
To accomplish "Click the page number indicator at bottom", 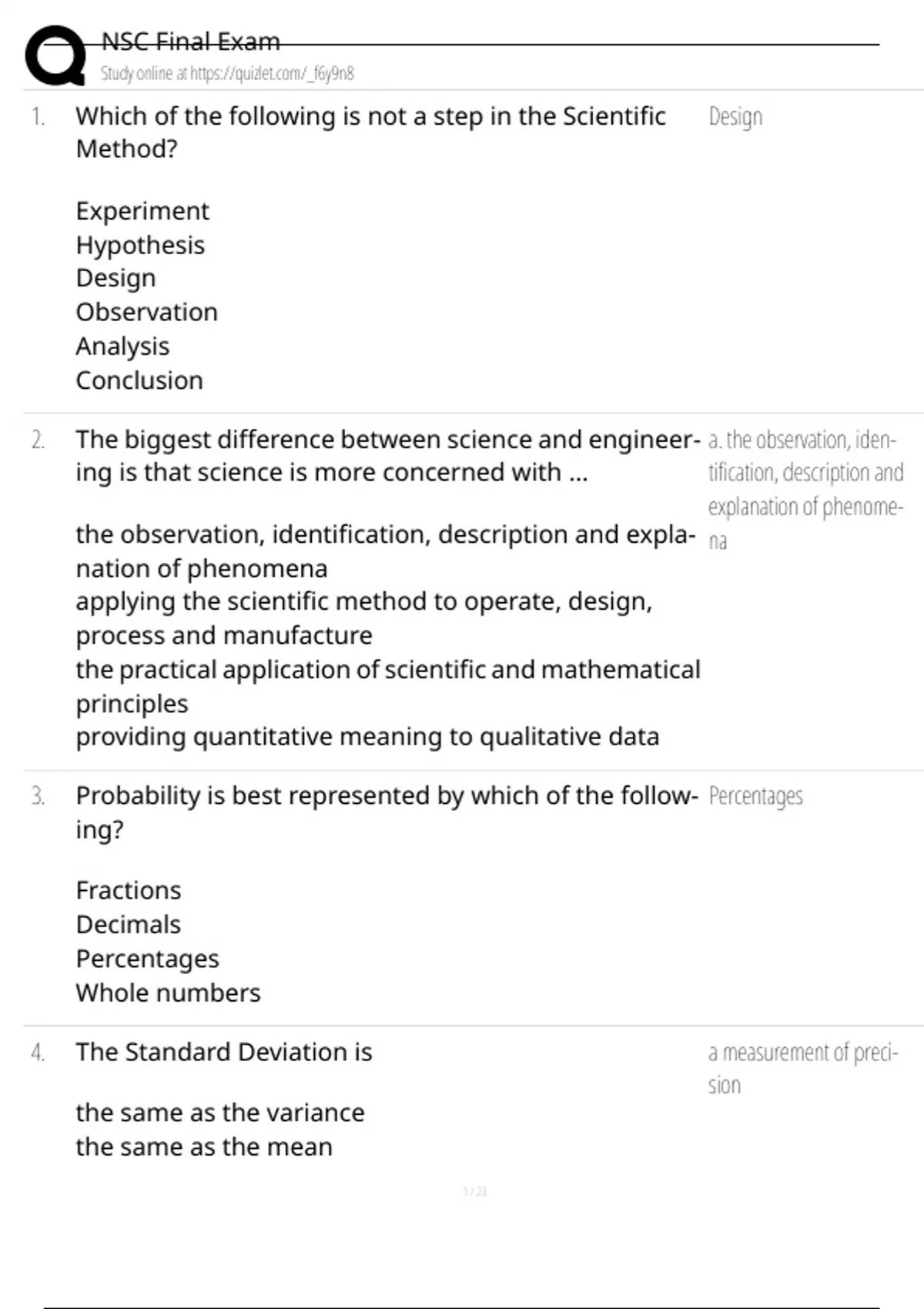I will [x=475, y=1192].
